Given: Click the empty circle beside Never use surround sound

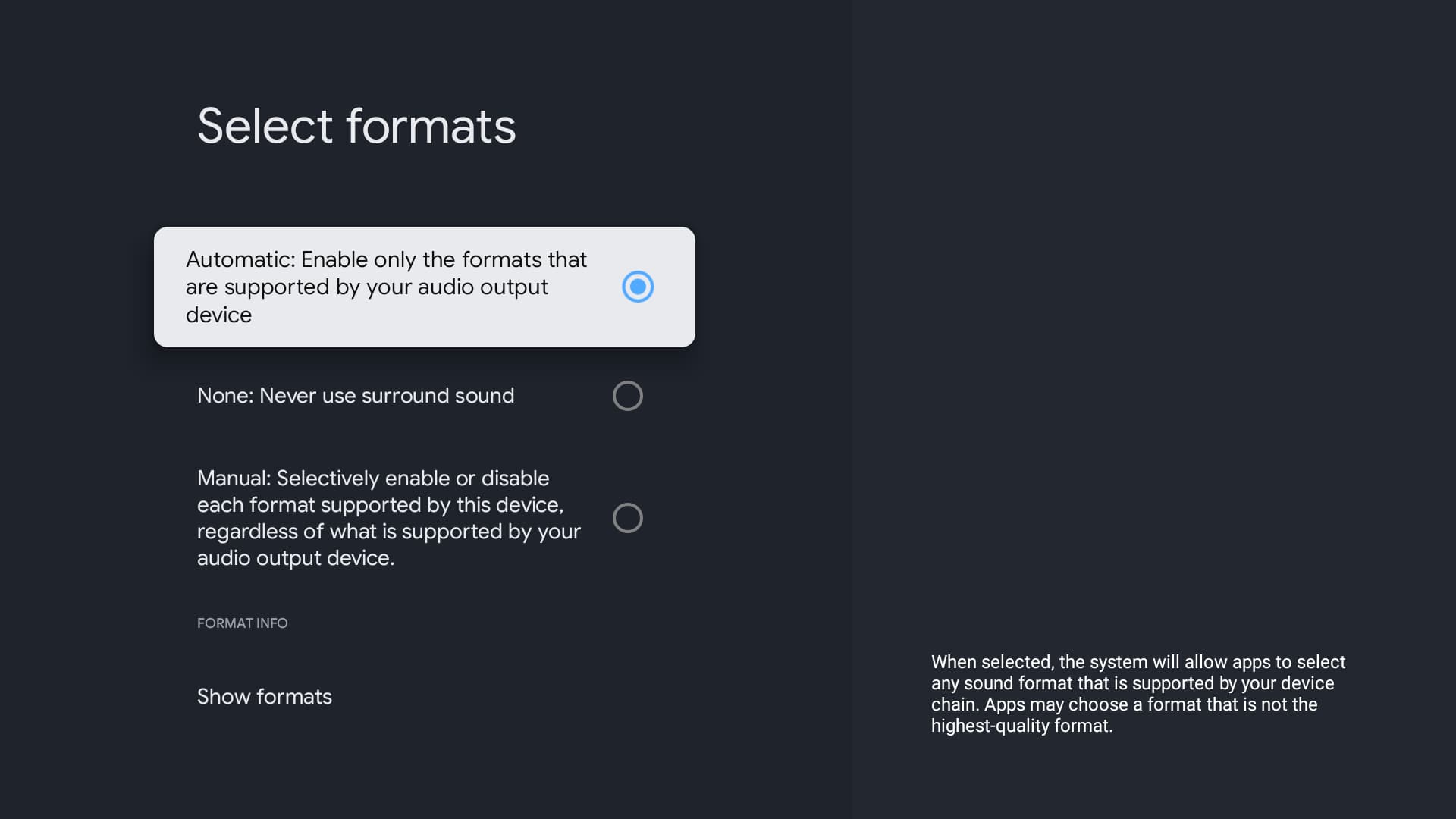Looking at the screenshot, I should 627,396.
